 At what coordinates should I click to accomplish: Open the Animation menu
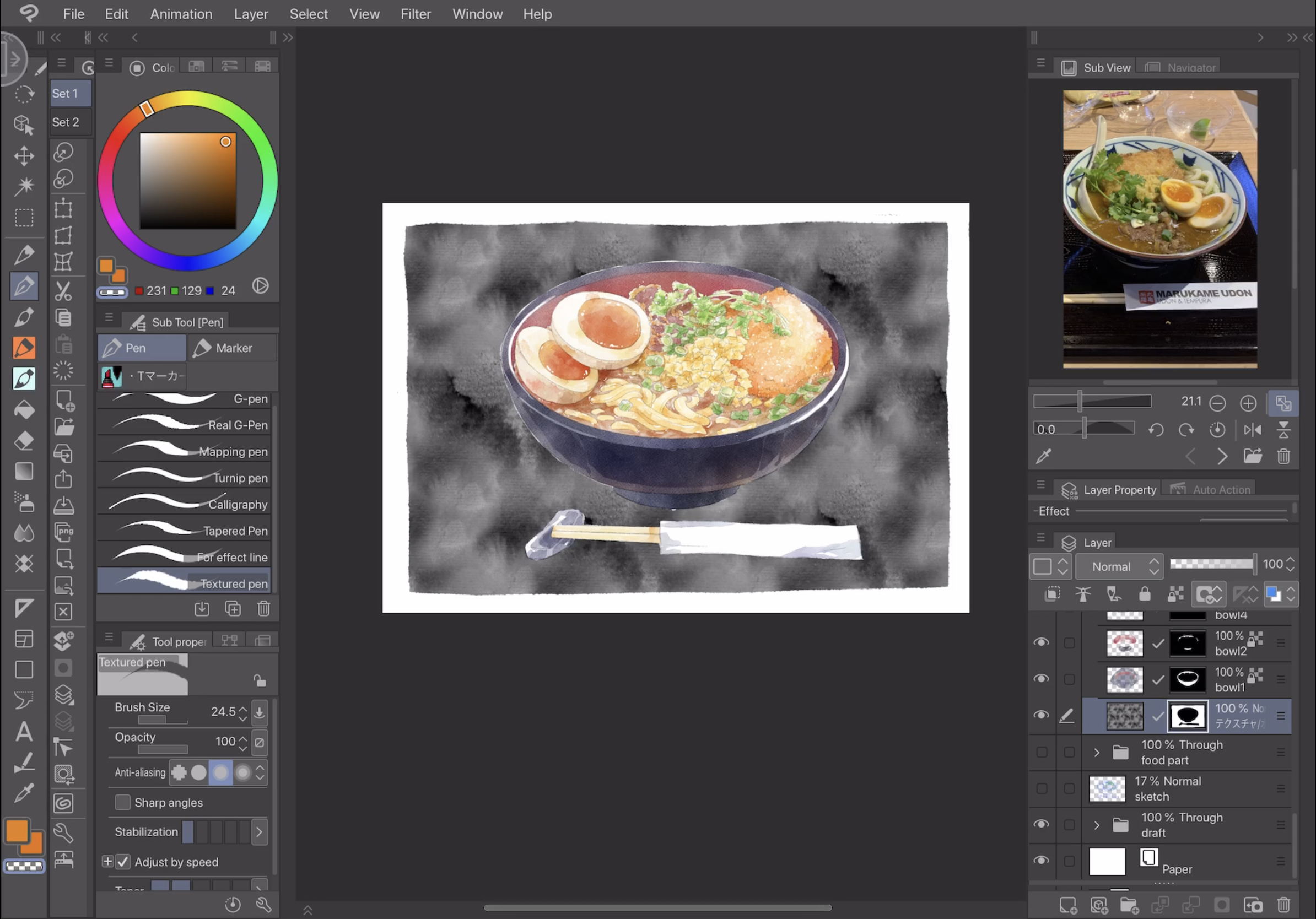(181, 14)
